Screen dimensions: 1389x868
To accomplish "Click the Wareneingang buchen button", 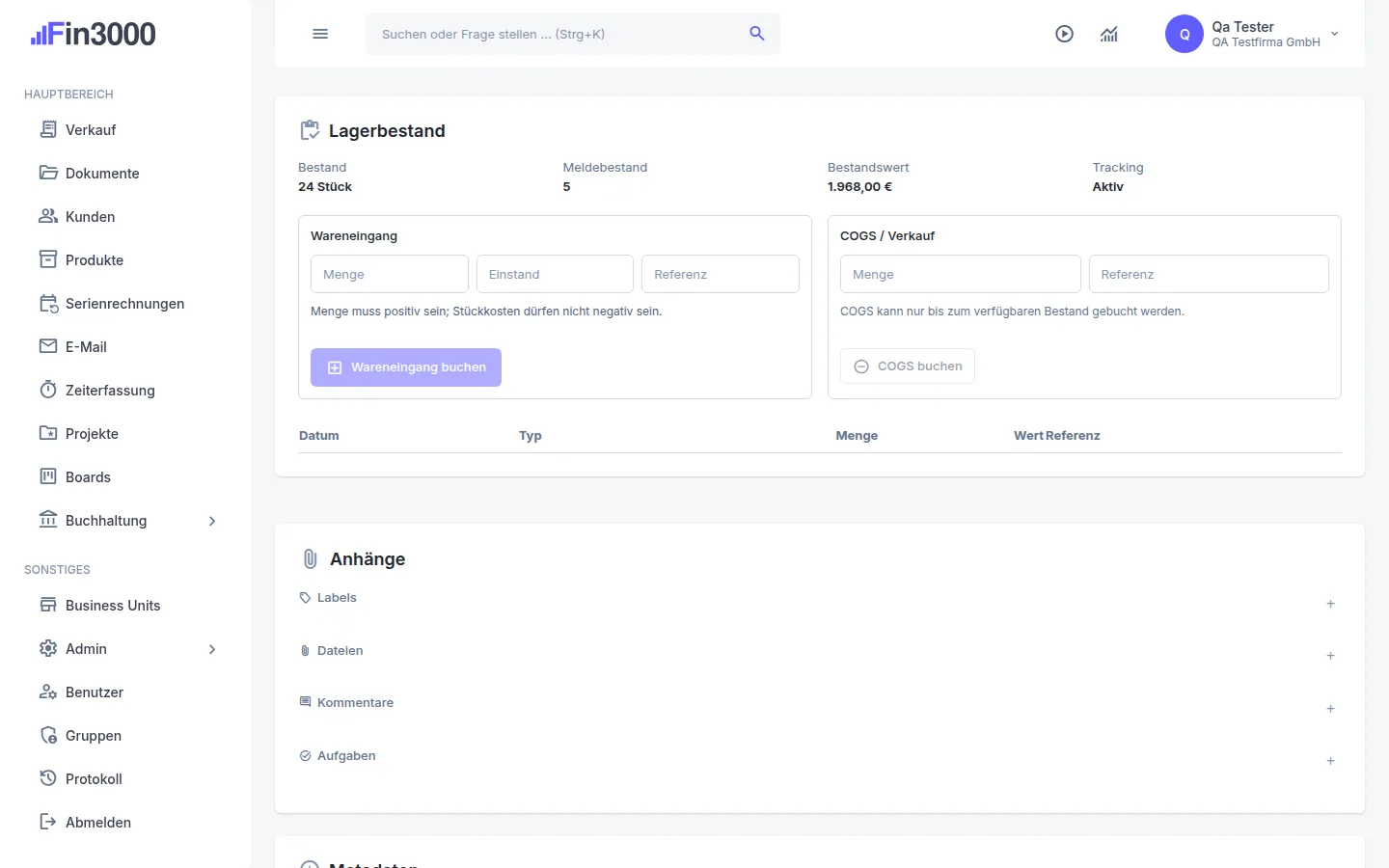I will point(406,367).
